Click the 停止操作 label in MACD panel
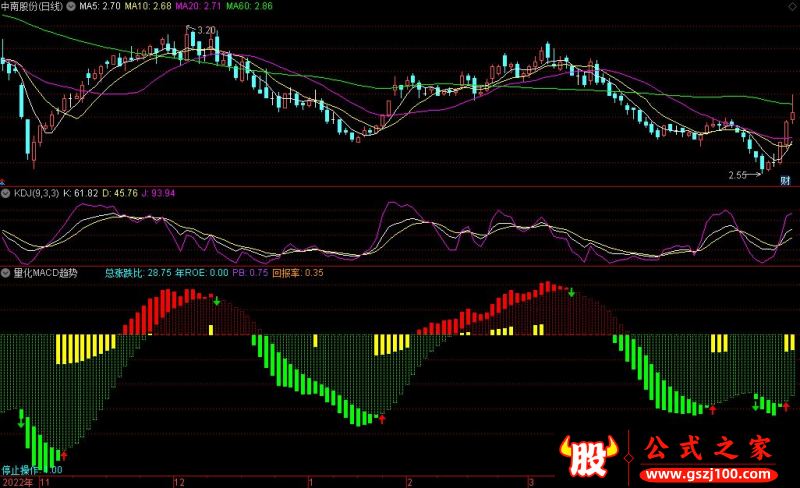 click(20, 469)
